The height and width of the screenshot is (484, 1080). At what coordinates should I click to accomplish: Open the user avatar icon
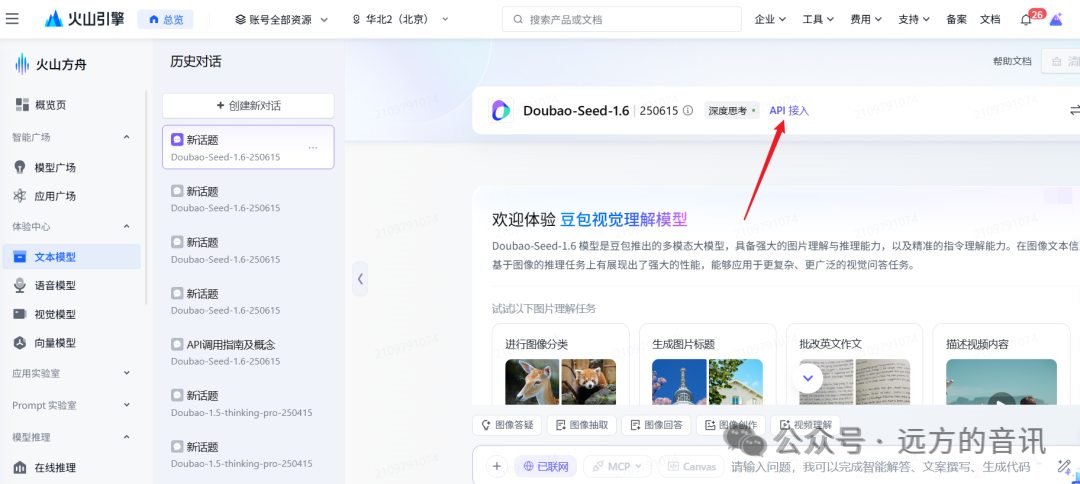(1056, 19)
